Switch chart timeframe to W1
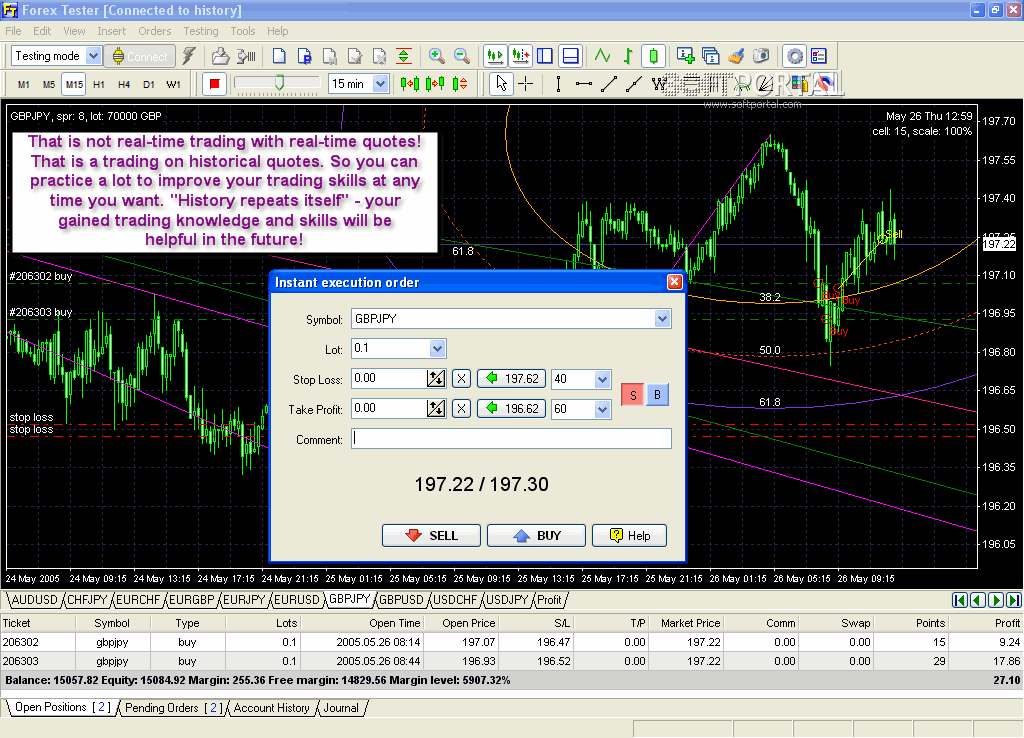This screenshot has width=1024, height=738. tap(174, 84)
